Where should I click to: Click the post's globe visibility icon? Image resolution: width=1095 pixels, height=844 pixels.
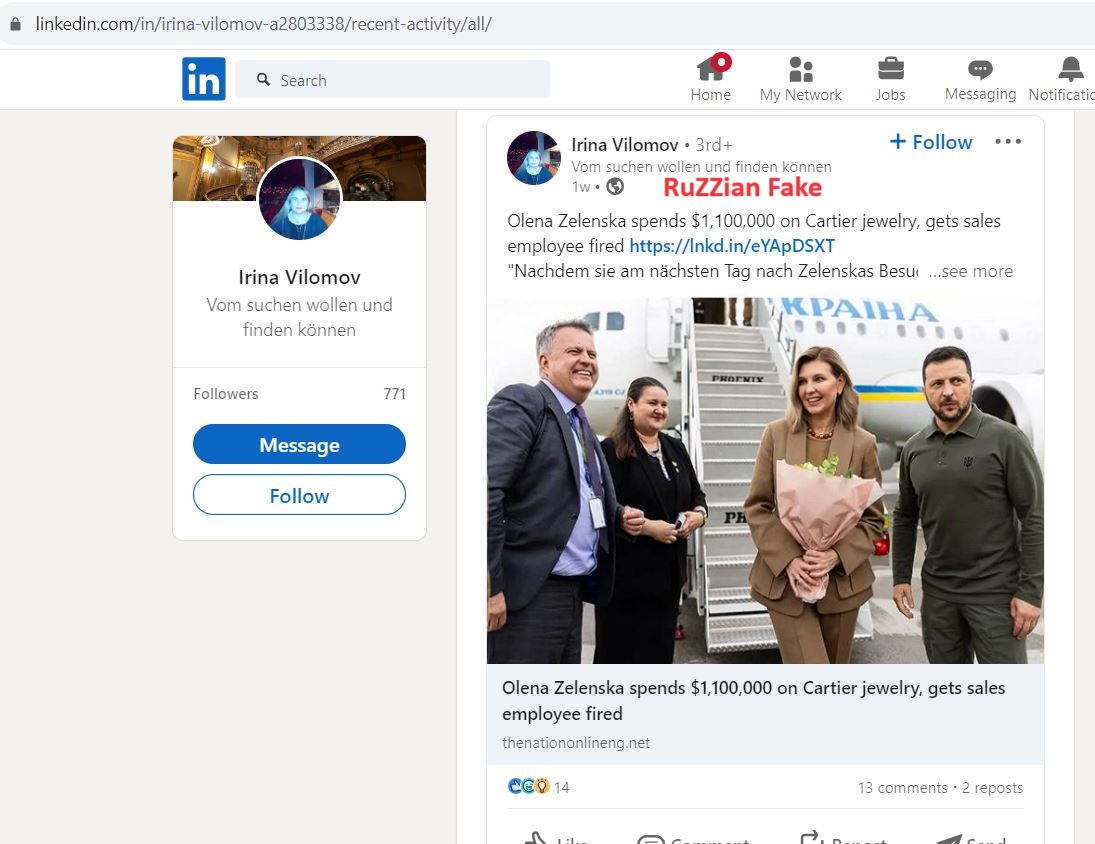615,186
